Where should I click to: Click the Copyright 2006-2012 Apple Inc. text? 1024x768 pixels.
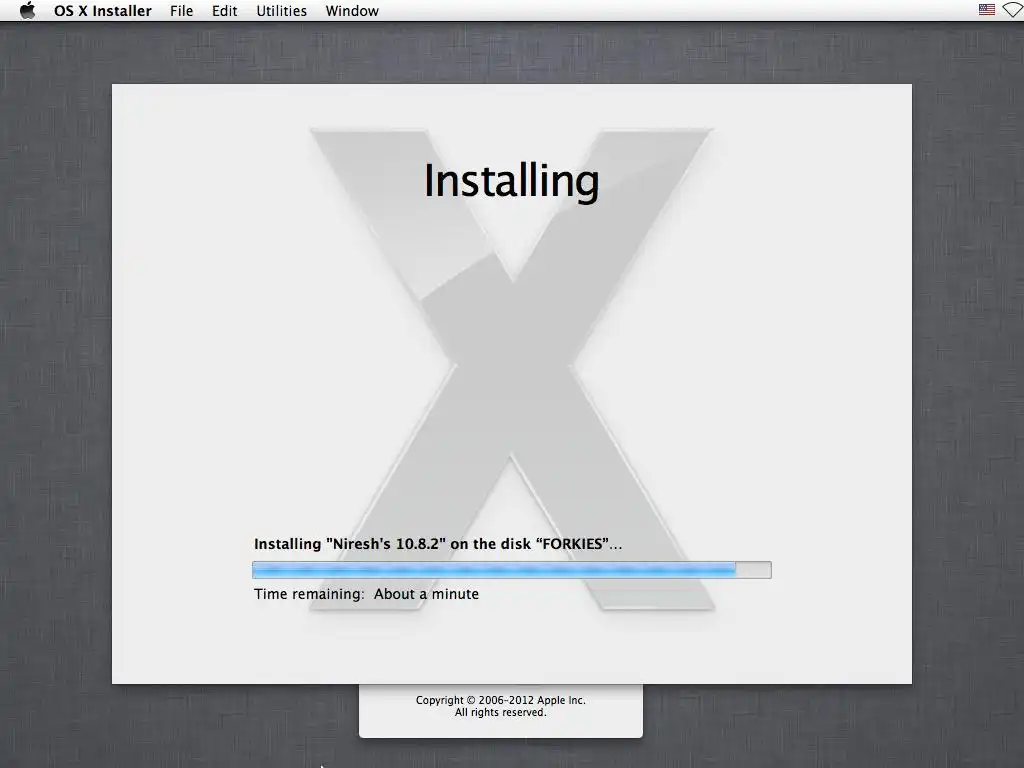tap(500, 700)
